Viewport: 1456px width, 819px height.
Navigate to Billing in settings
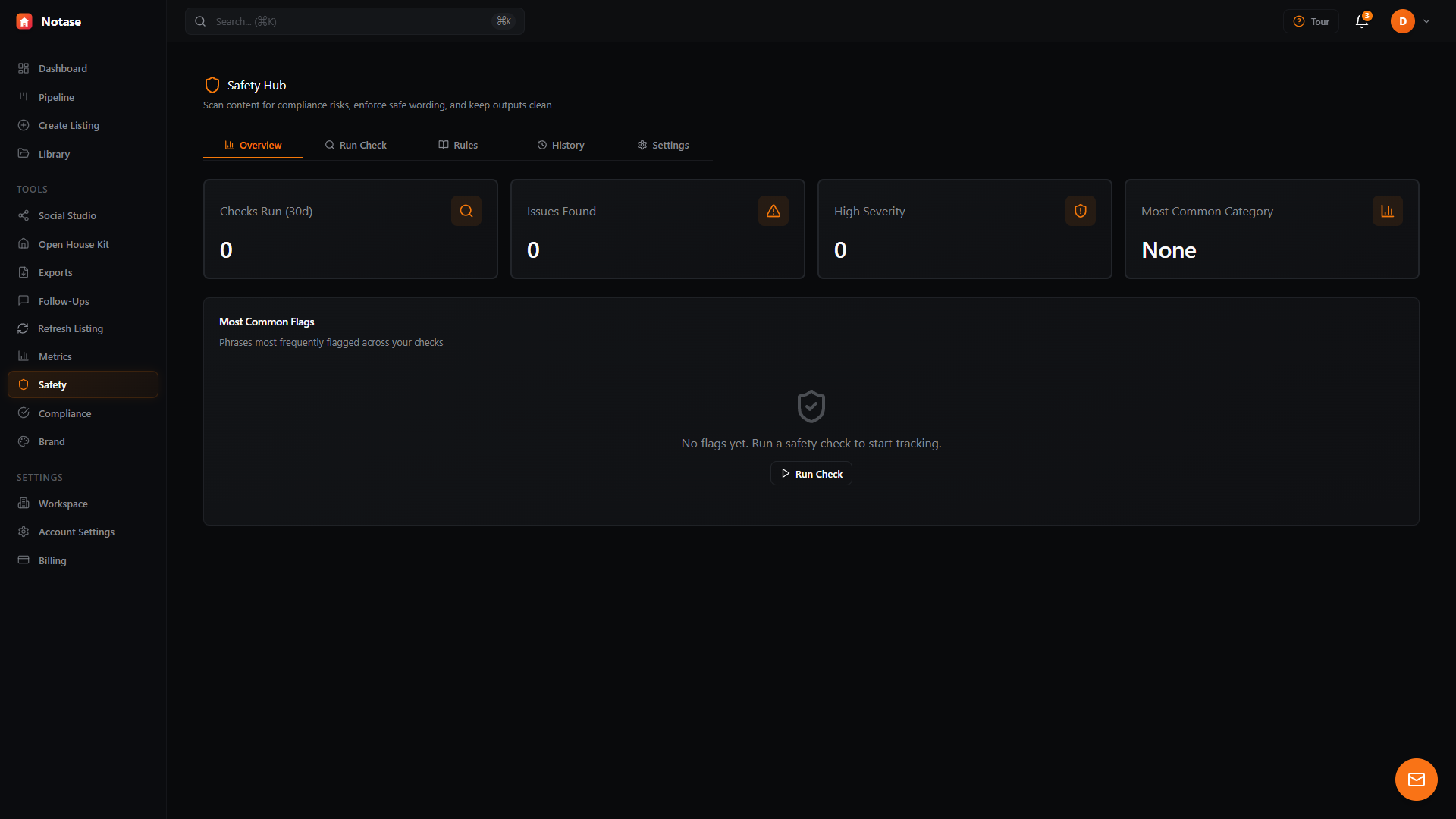[52, 560]
